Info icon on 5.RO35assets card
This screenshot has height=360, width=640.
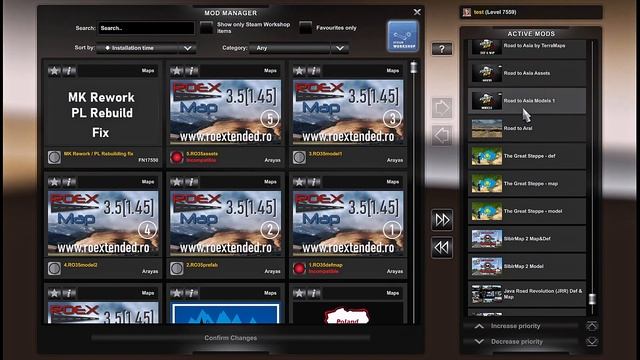pos(191,71)
